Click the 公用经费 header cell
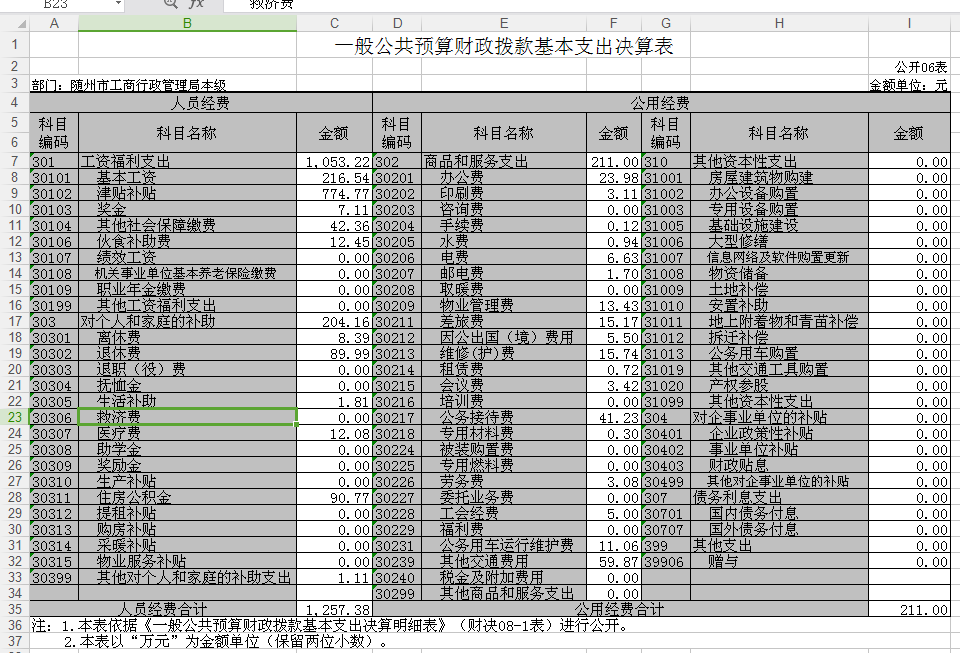 click(660, 103)
